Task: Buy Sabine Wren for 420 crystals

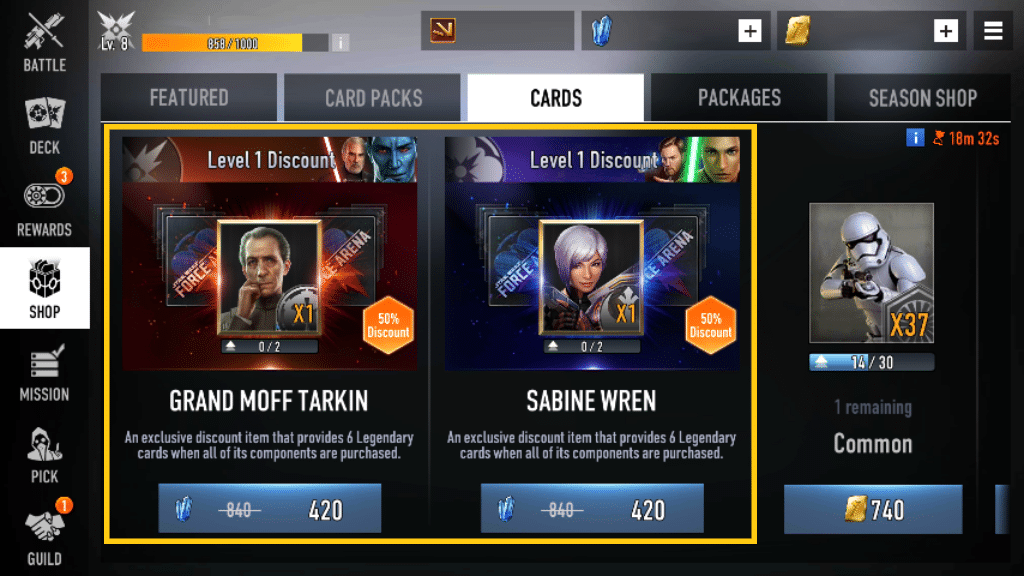Action: tap(592, 509)
